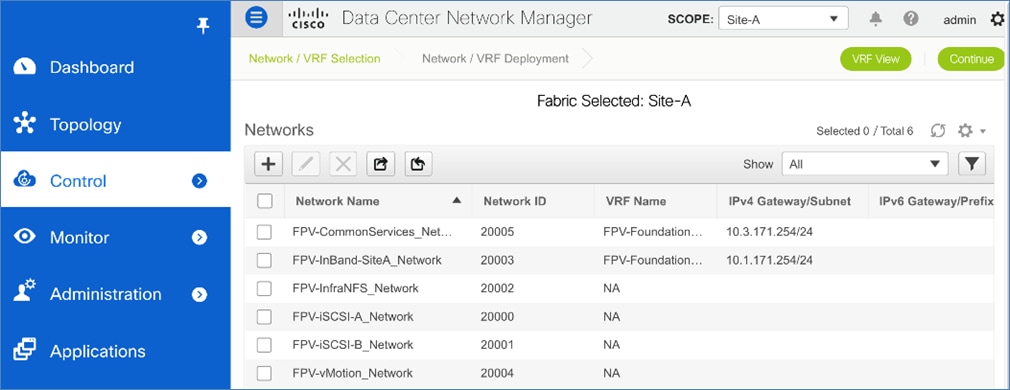Viewport: 1010px width, 390px height.
Task: Open the top-right settings gear
Action: click(x=996, y=20)
